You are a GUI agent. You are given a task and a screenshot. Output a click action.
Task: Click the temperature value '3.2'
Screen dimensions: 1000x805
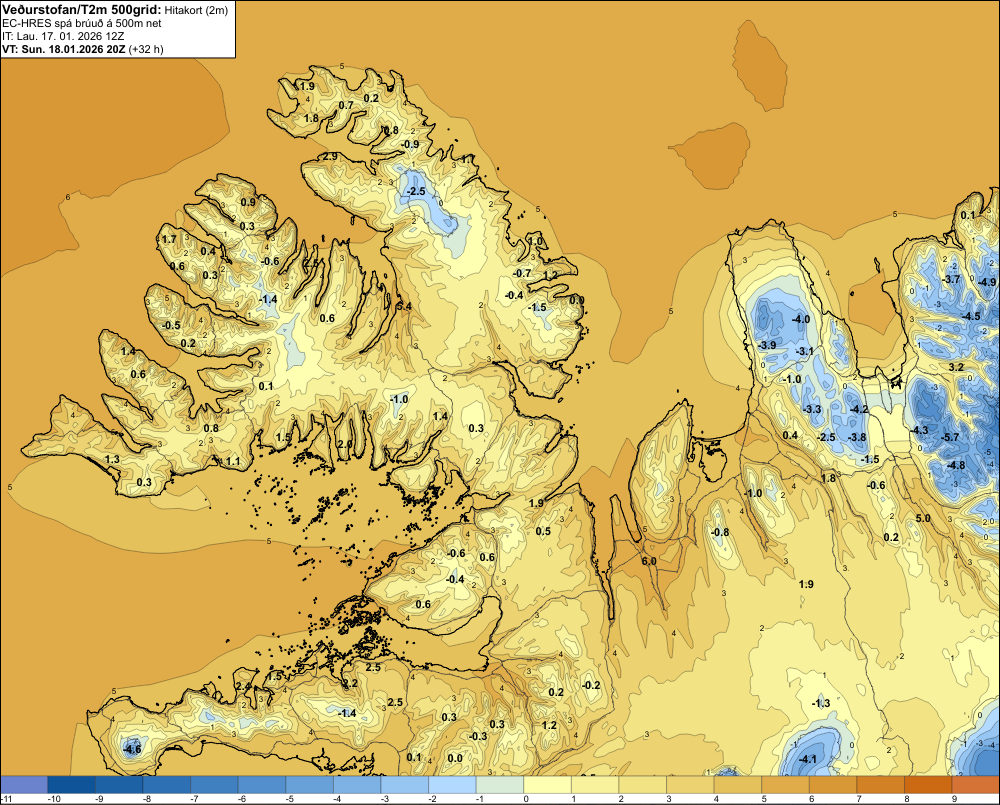point(956,367)
